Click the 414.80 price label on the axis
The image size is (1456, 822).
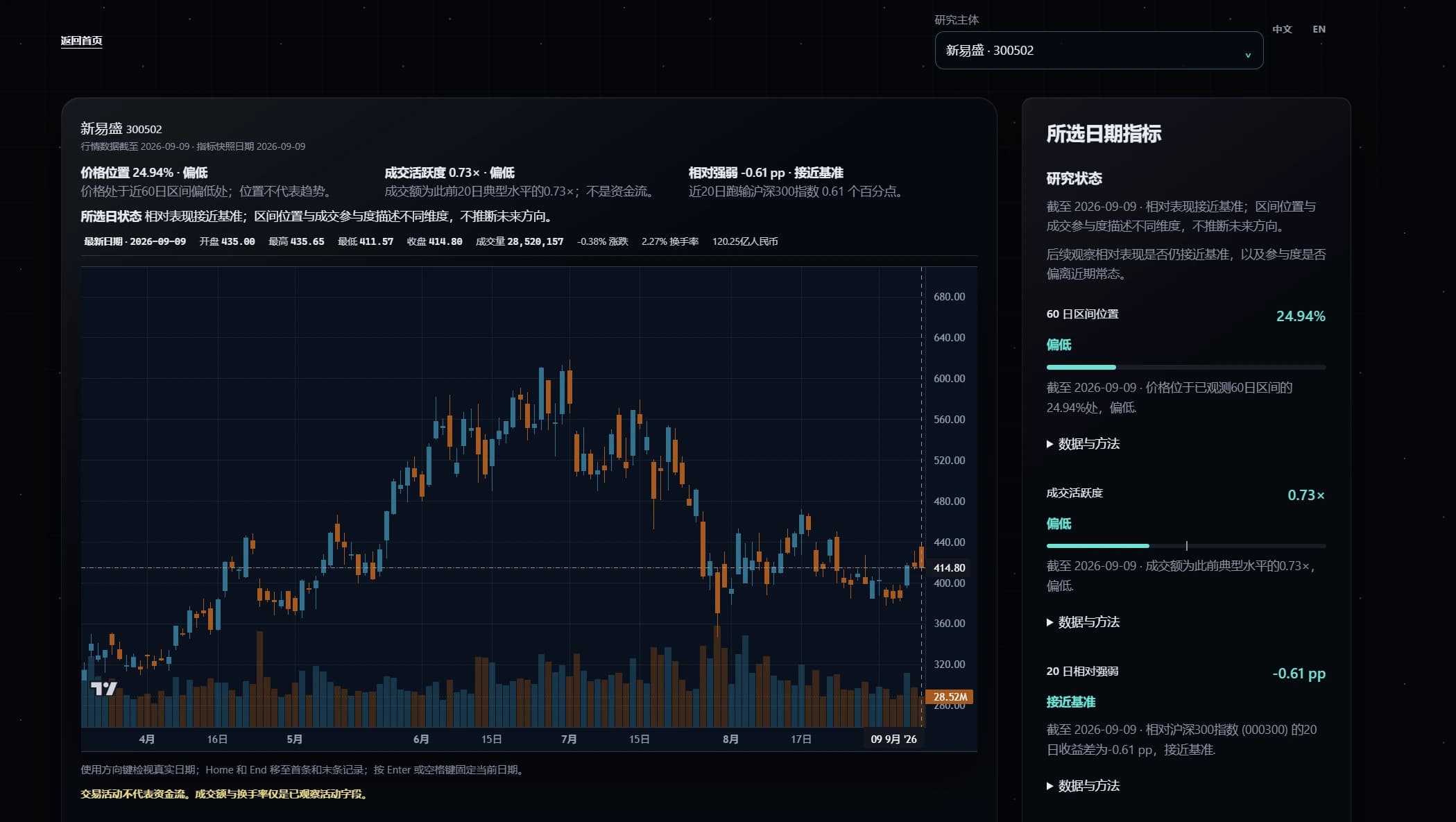[x=949, y=567]
